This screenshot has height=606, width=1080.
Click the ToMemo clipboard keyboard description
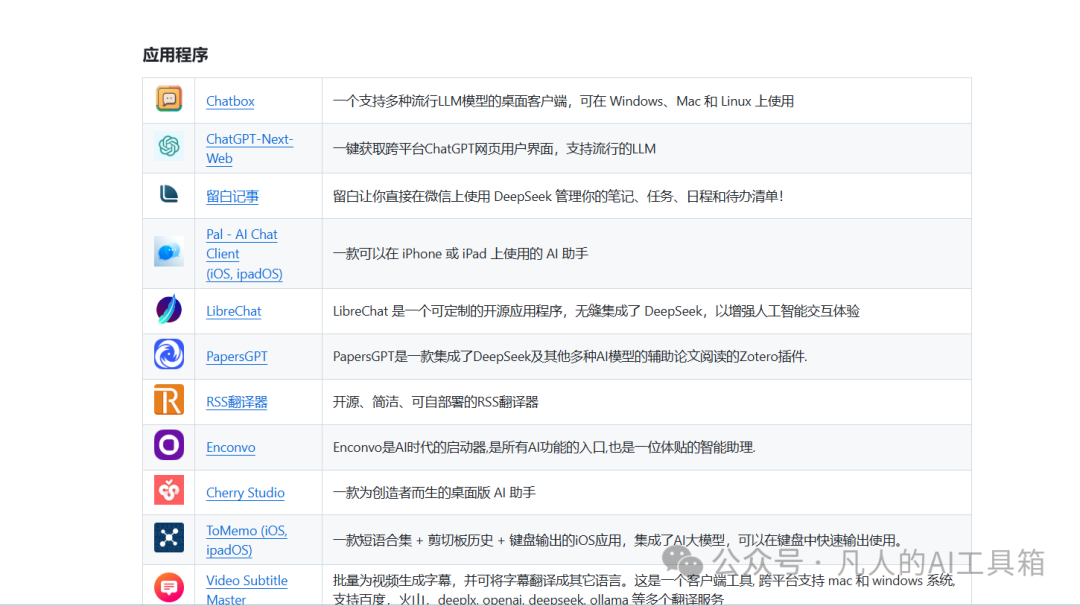pyautogui.click(x=619, y=541)
